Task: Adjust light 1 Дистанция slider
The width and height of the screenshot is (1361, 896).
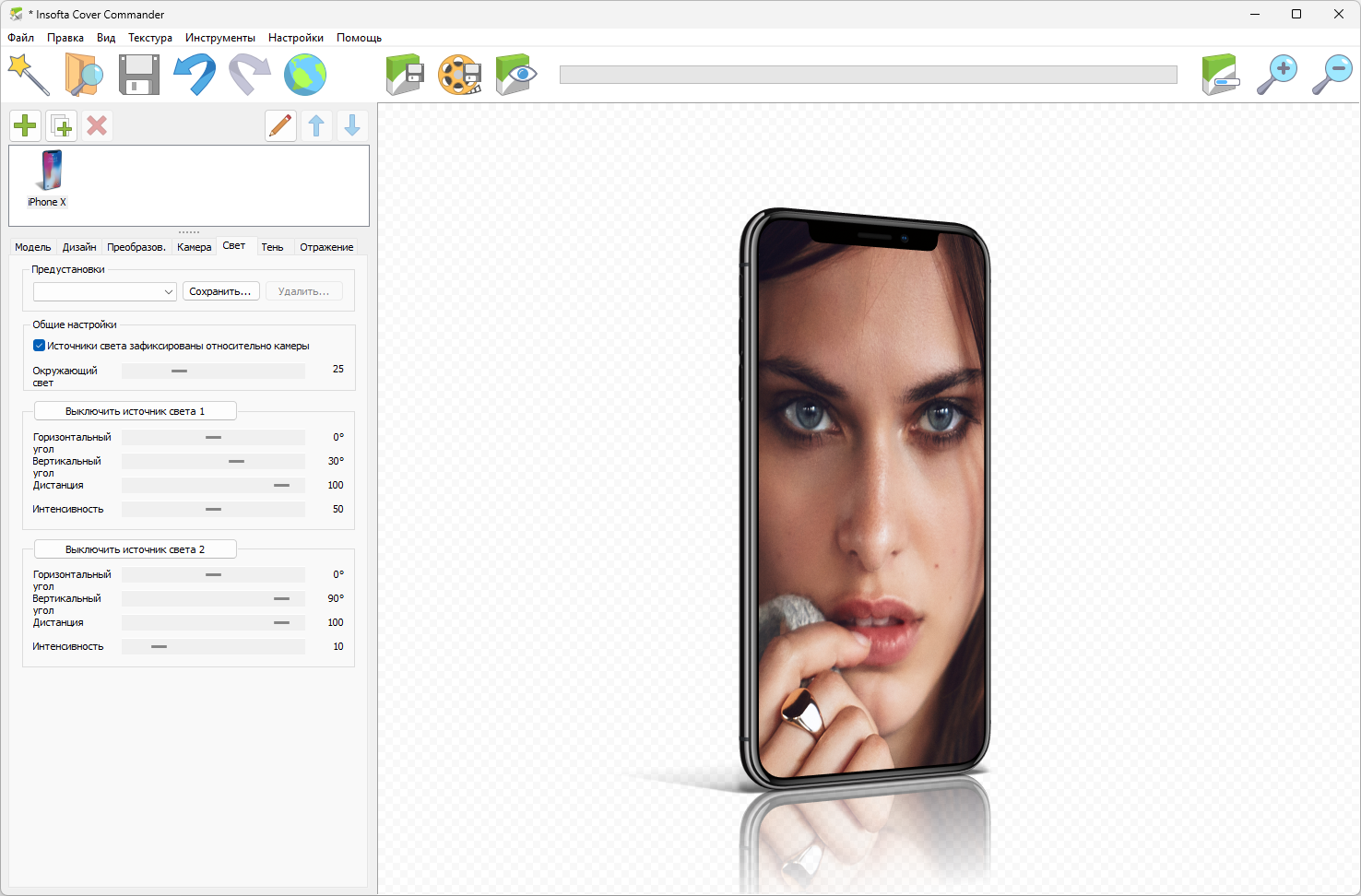Action: pyautogui.click(x=213, y=485)
